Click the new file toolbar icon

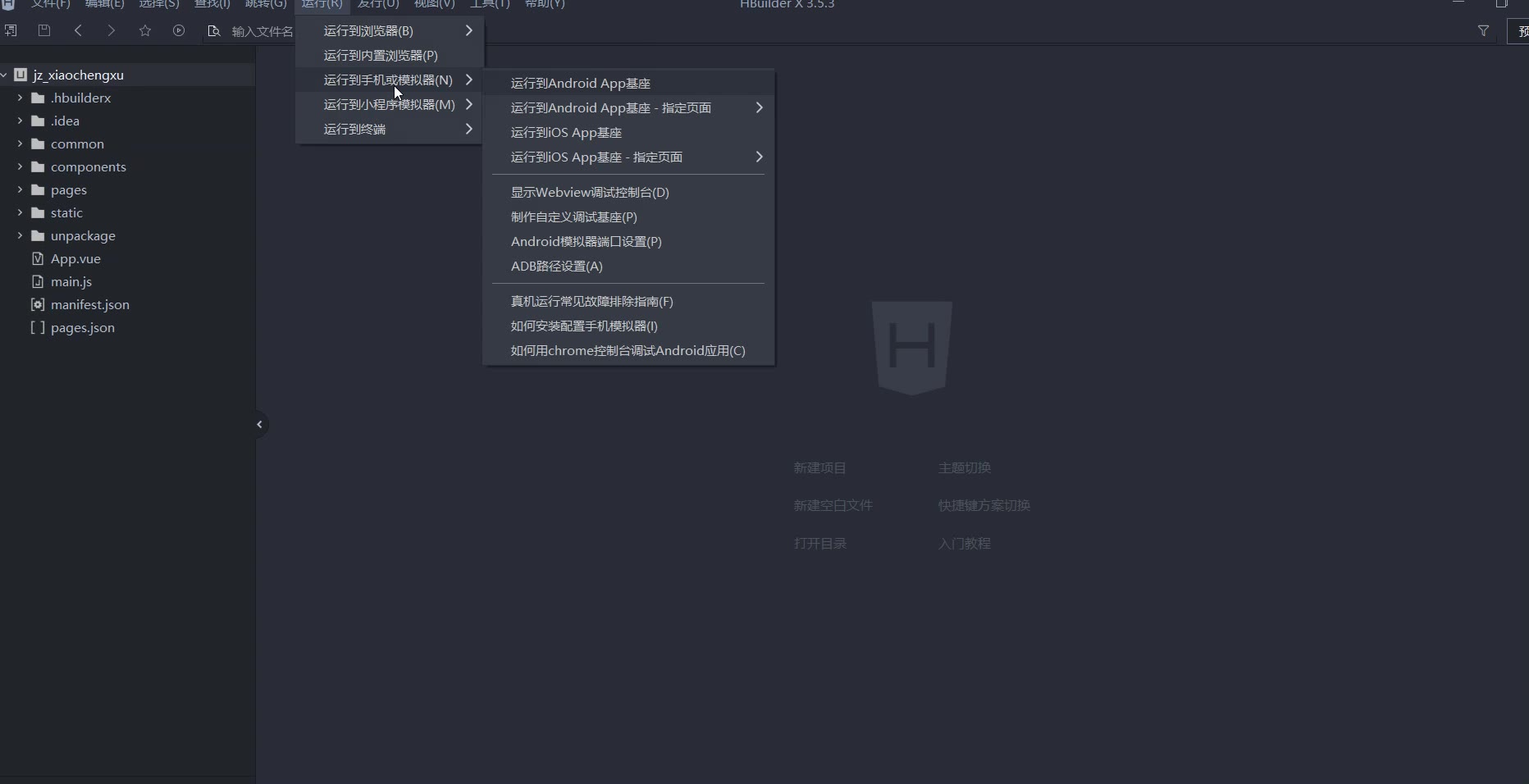[11, 30]
